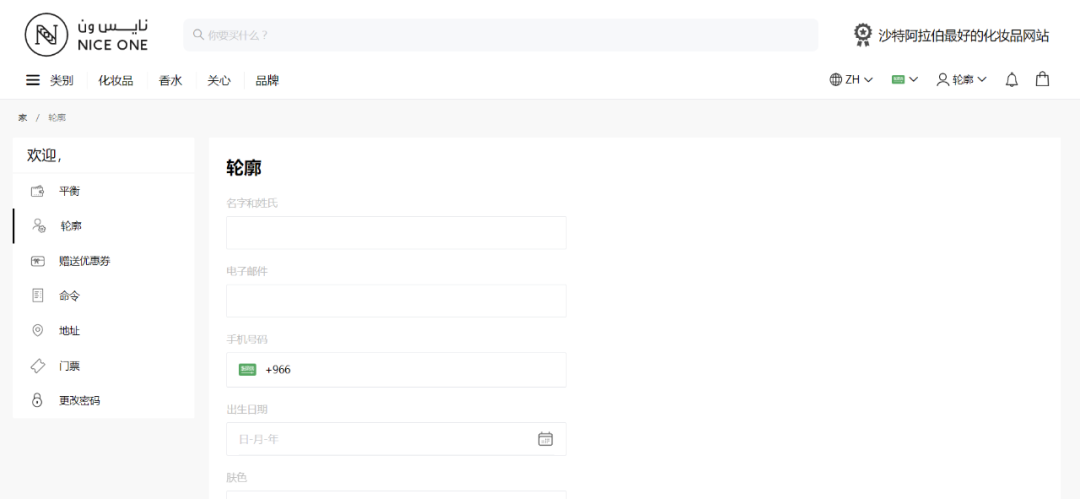Select the 香水 navigation item
This screenshot has height=499, width=1080.
pyautogui.click(x=170, y=80)
